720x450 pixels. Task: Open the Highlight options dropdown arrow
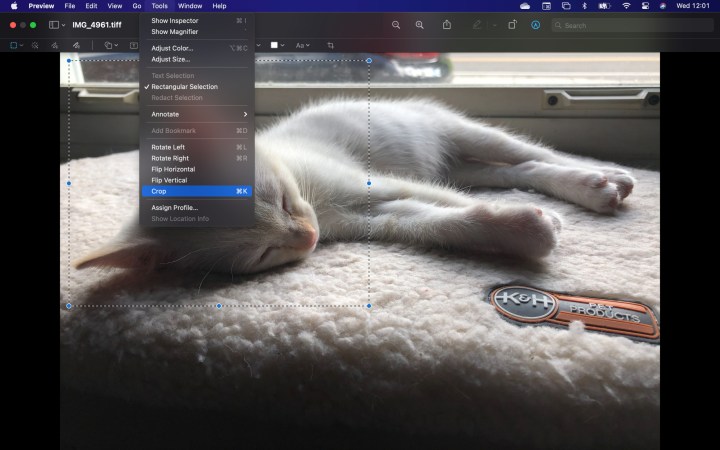[495, 25]
